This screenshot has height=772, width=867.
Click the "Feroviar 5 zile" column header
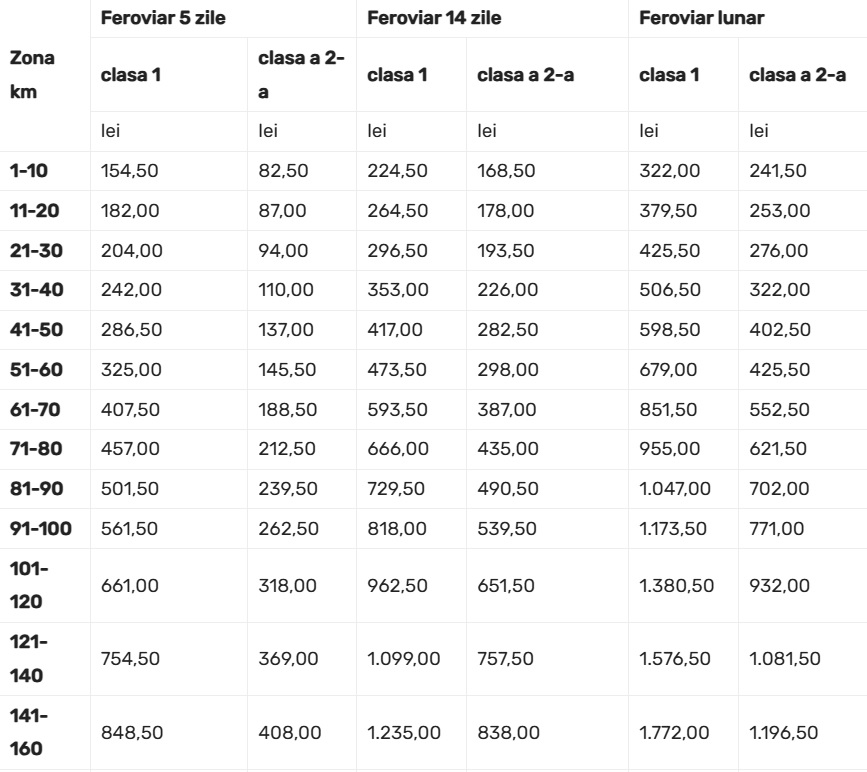coord(161,18)
